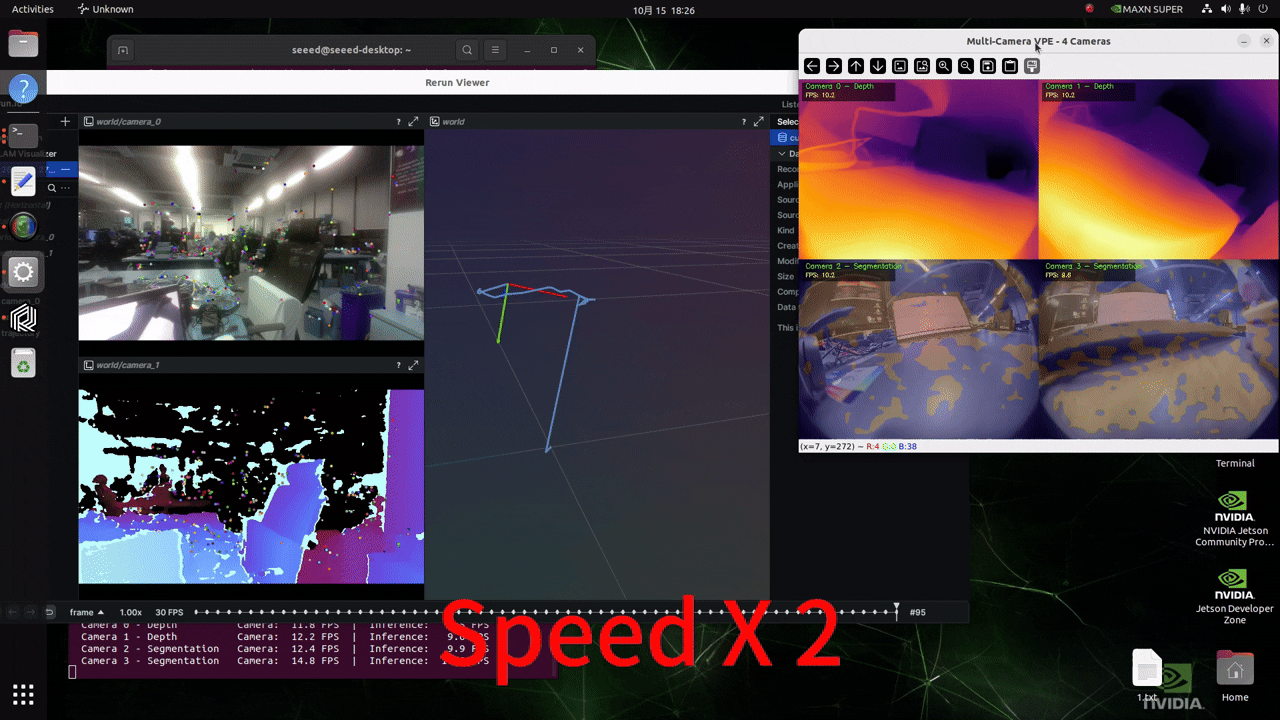The image size is (1280, 720).
Task: Click the save image floppy icon
Action: point(988,66)
